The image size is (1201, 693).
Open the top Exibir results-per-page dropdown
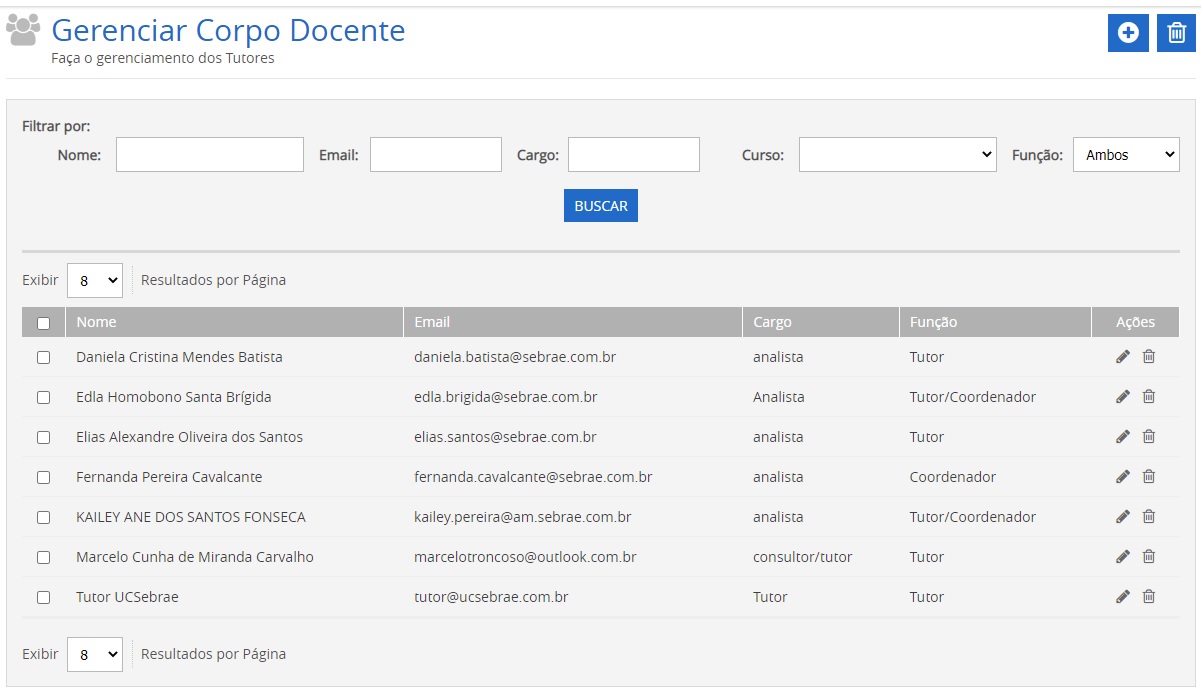(94, 281)
